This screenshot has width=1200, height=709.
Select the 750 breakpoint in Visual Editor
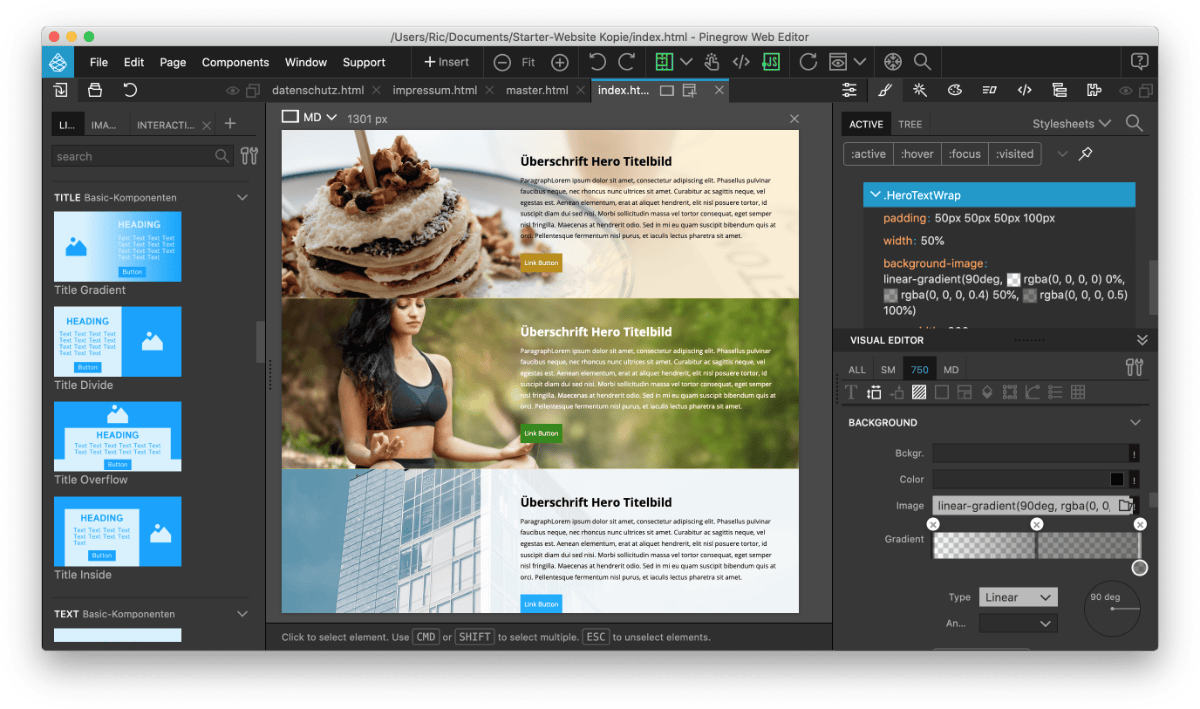[x=919, y=369]
